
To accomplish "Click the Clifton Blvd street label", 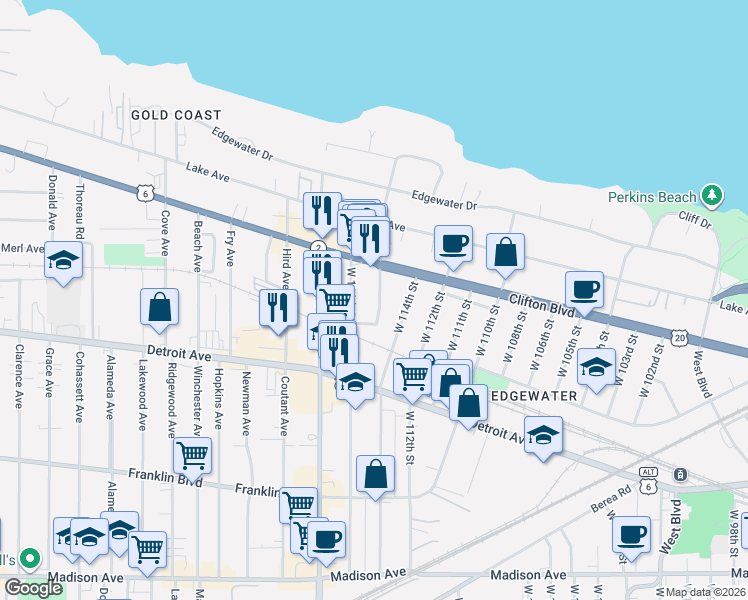I will [541, 305].
